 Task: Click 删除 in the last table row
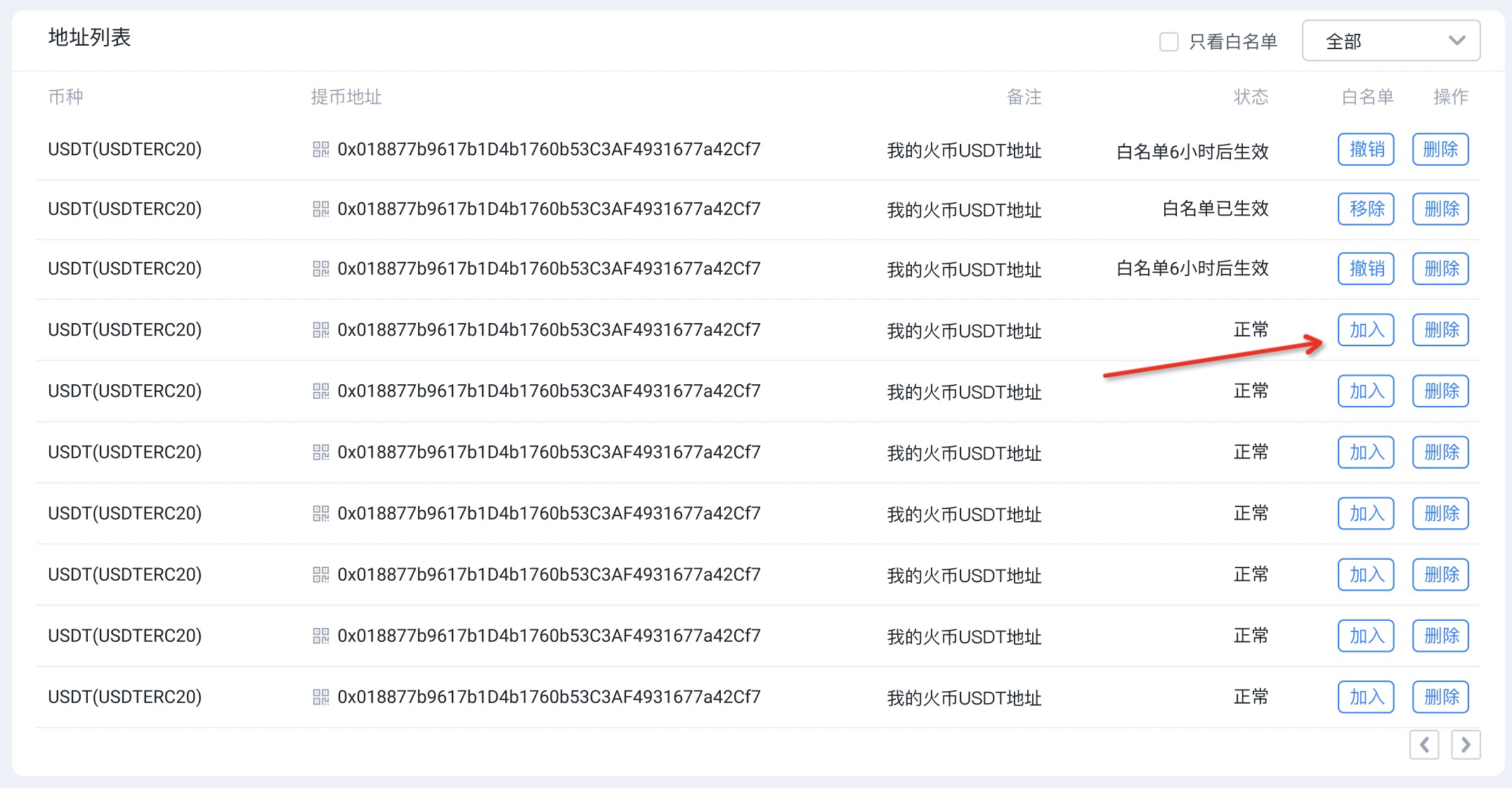pos(1440,697)
